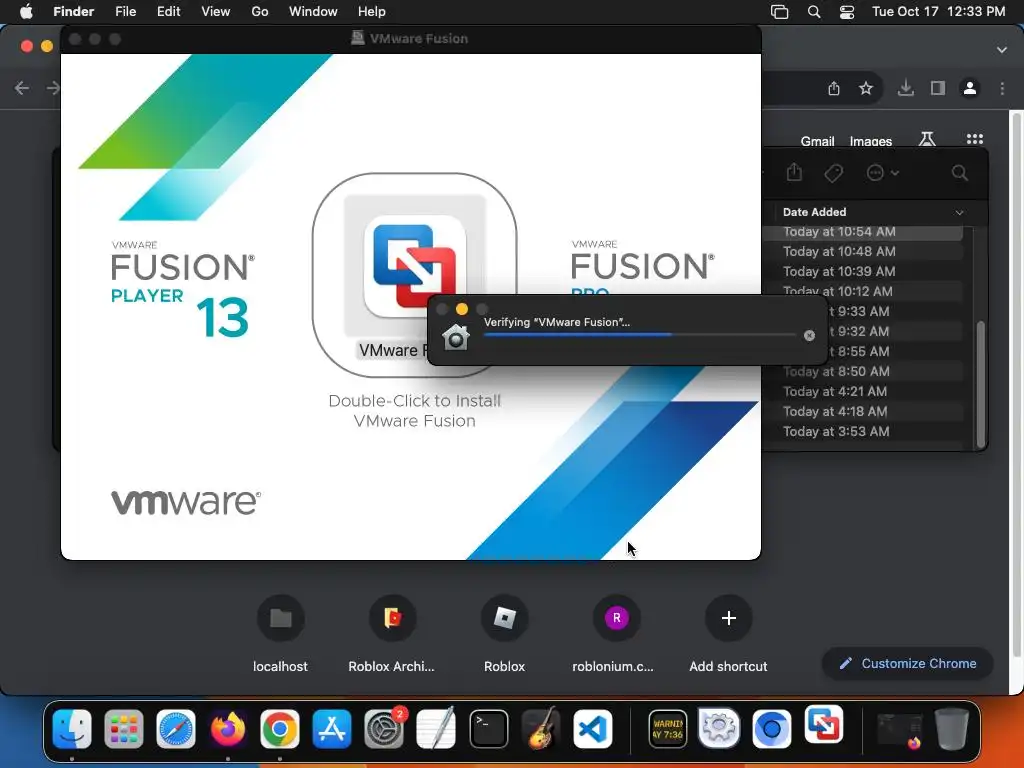
Task: Open System Settings with the badge
Action: point(384,728)
